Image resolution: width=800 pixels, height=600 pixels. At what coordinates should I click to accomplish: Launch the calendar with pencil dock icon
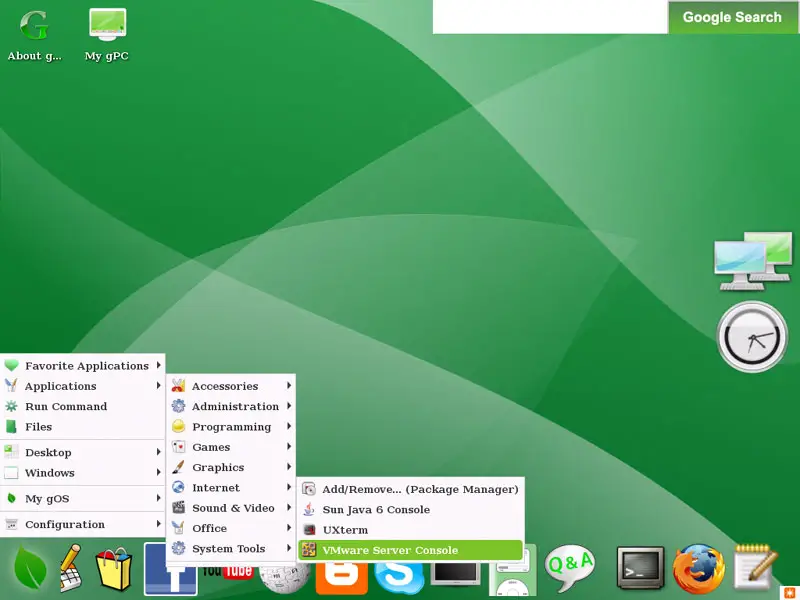click(71, 568)
